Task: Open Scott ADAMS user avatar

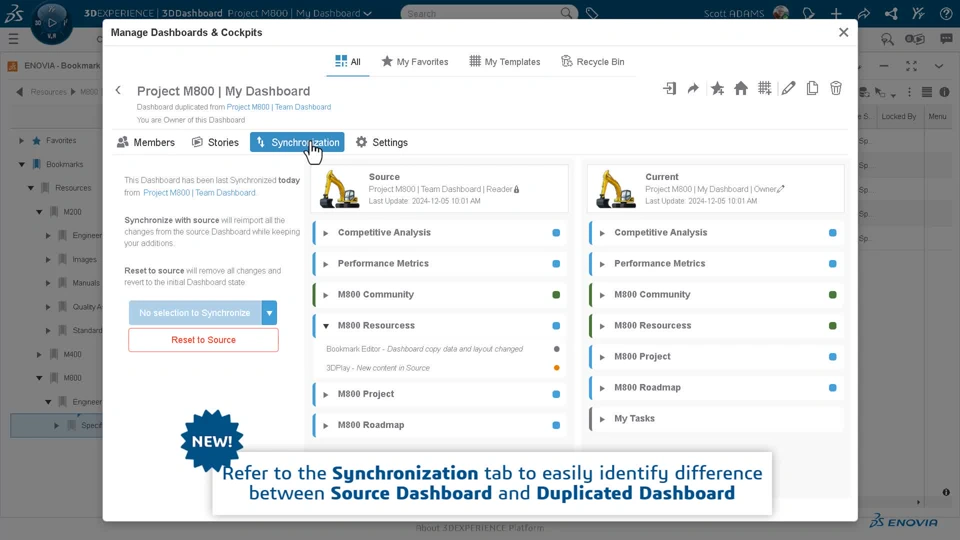Action: pyautogui.click(x=781, y=13)
